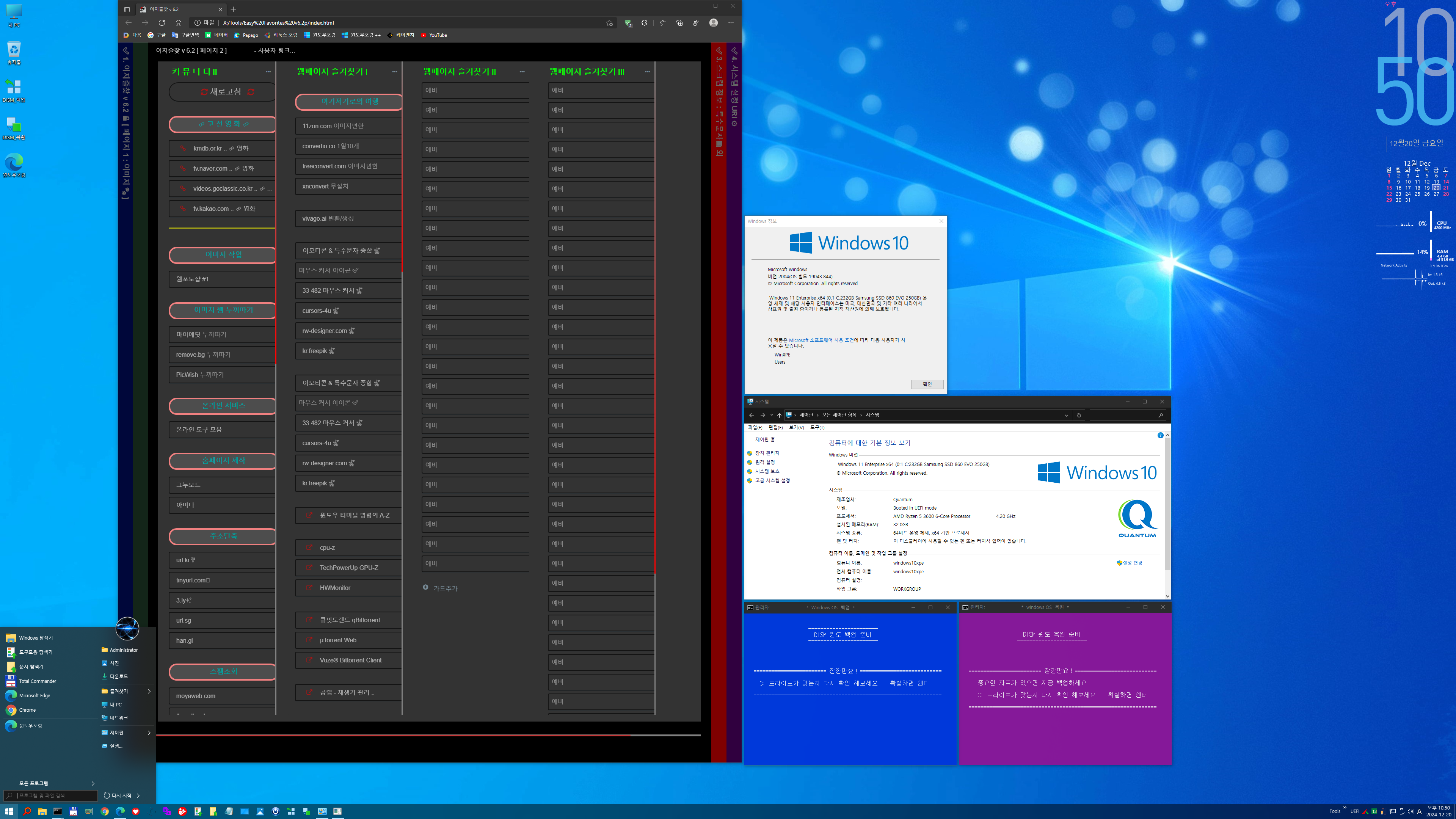Viewport: 1456px width, 819px height.
Task: Click the red horizontal progress bar below cards
Action: pos(428,735)
